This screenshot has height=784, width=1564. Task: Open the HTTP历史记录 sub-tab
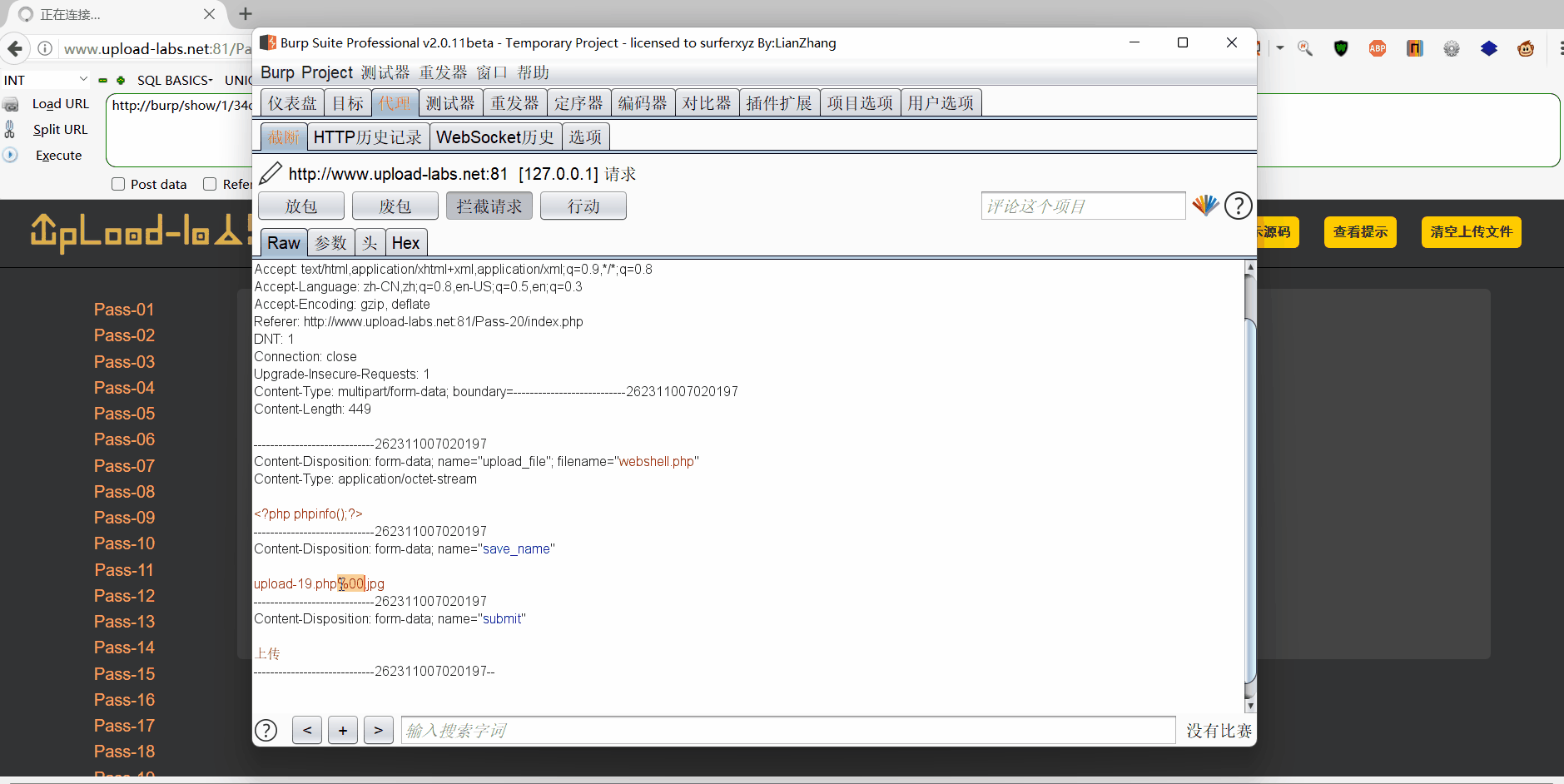point(368,137)
